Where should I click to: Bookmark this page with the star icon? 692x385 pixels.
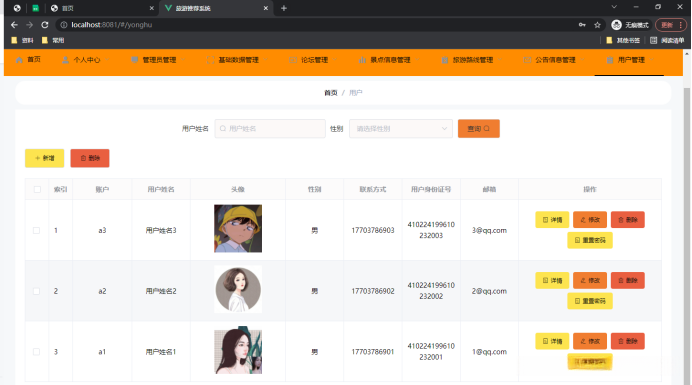[597, 25]
